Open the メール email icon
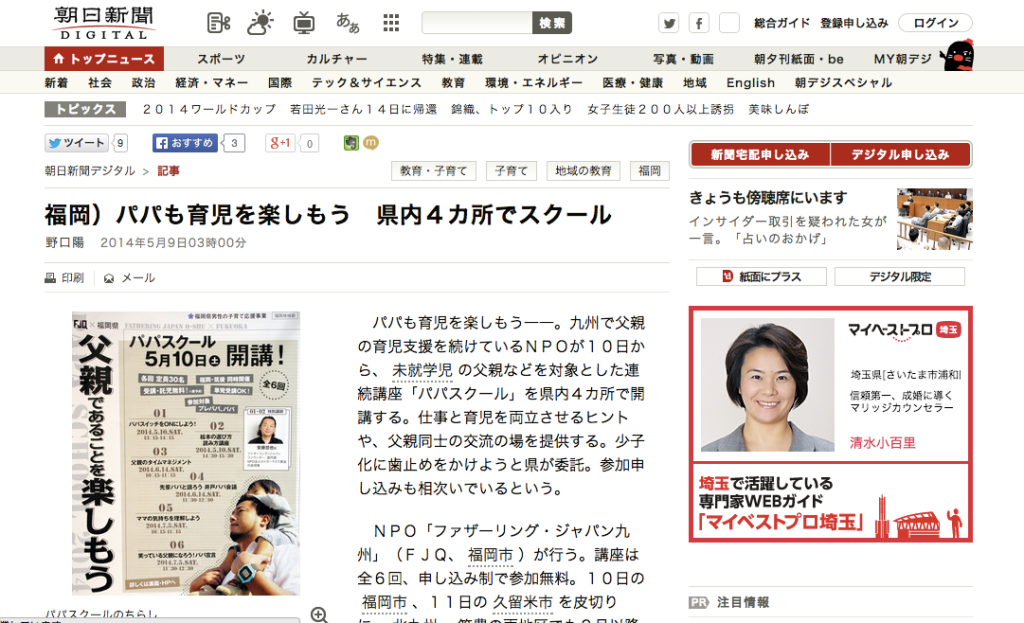Image resolution: width=1024 pixels, height=623 pixels. click(x=108, y=278)
